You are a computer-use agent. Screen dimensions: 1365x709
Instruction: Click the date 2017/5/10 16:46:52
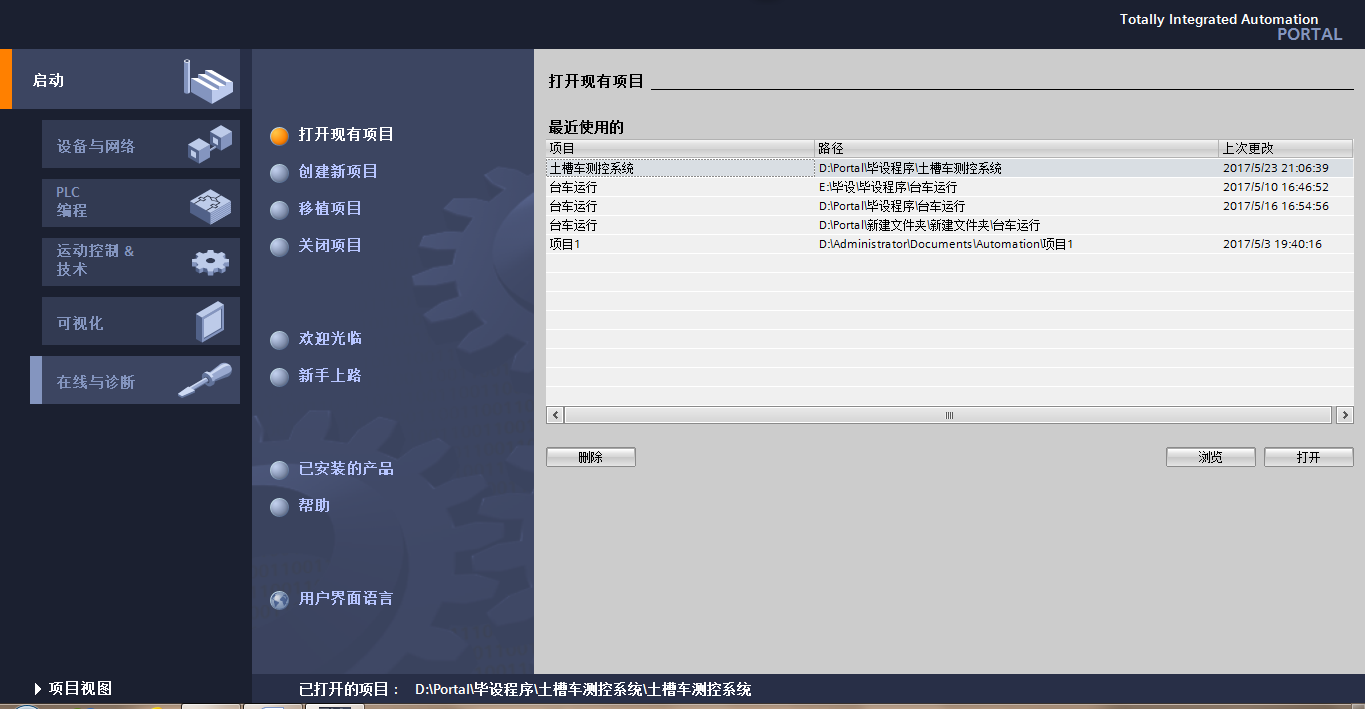(1276, 187)
